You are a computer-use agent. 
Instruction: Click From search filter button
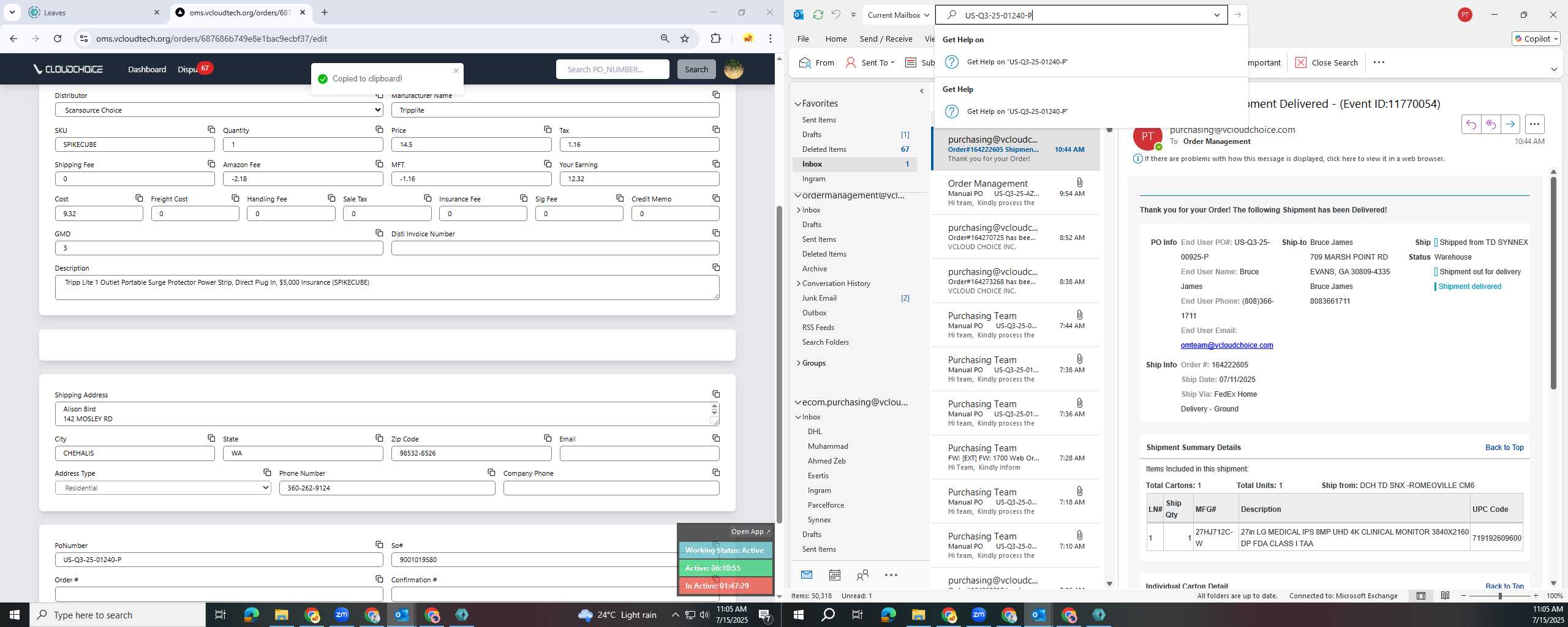tap(816, 62)
